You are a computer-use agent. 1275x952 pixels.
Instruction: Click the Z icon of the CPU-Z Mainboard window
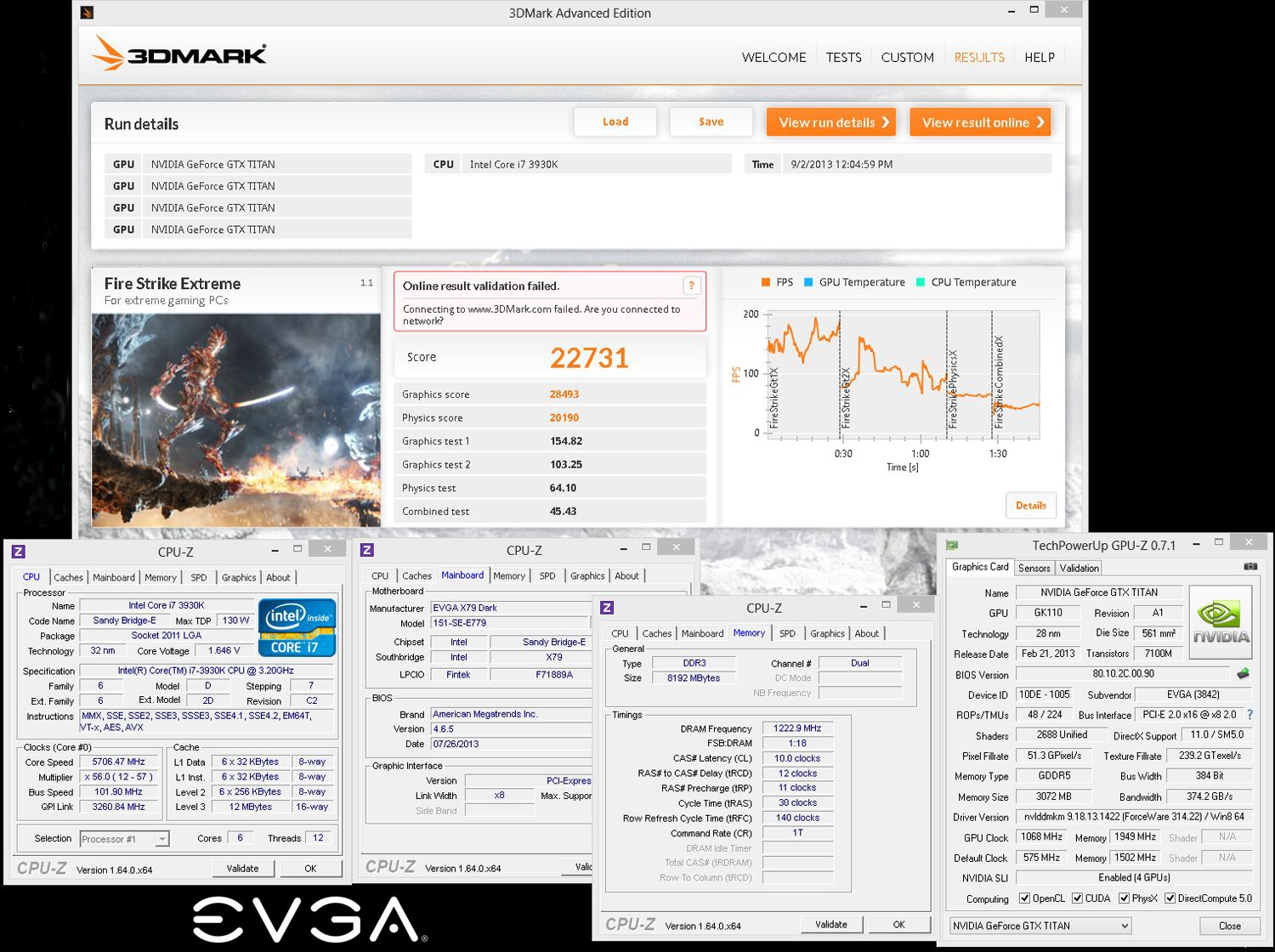pyautogui.click(x=367, y=550)
